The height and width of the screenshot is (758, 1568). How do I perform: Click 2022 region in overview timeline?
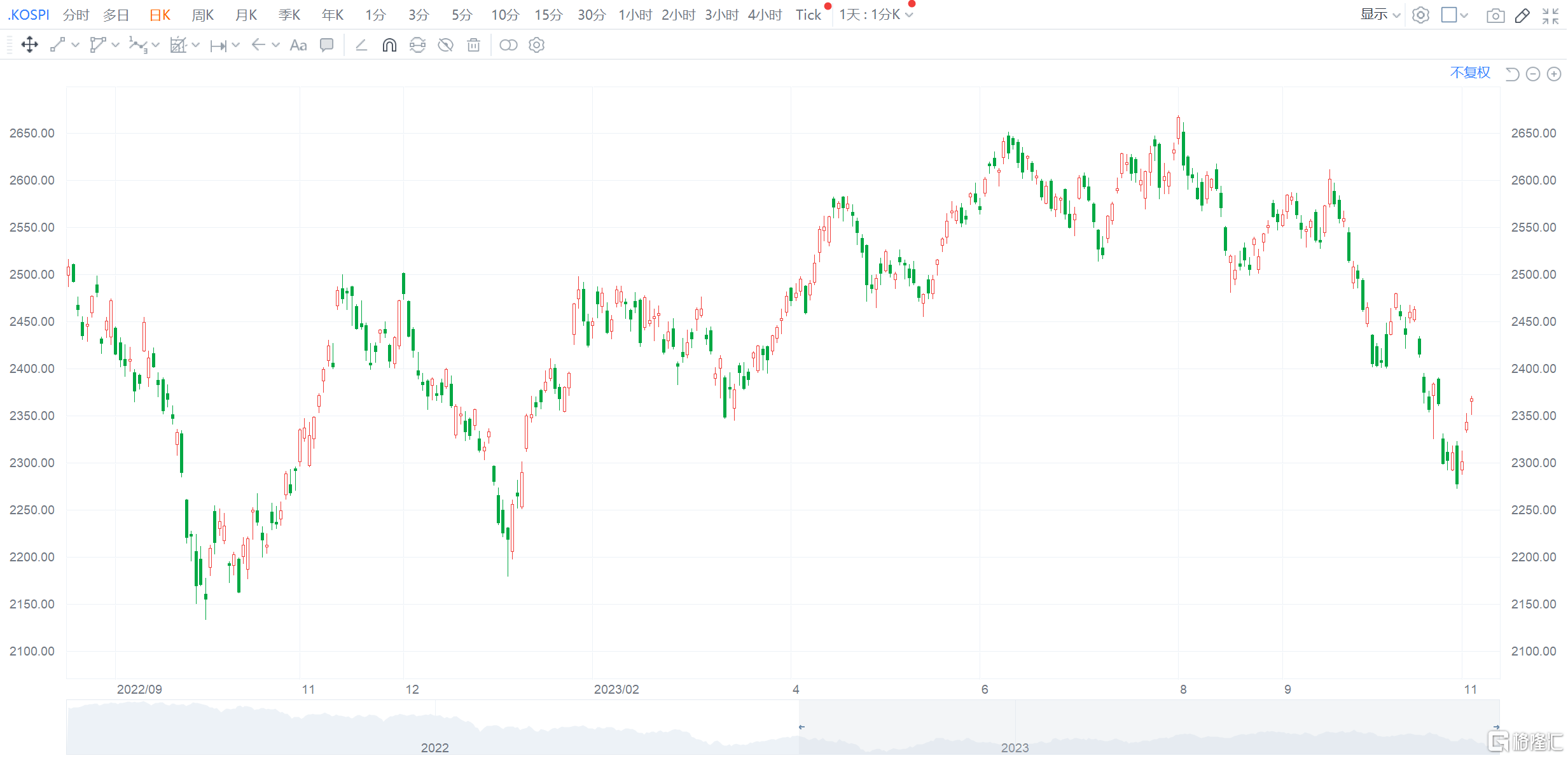click(x=434, y=748)
